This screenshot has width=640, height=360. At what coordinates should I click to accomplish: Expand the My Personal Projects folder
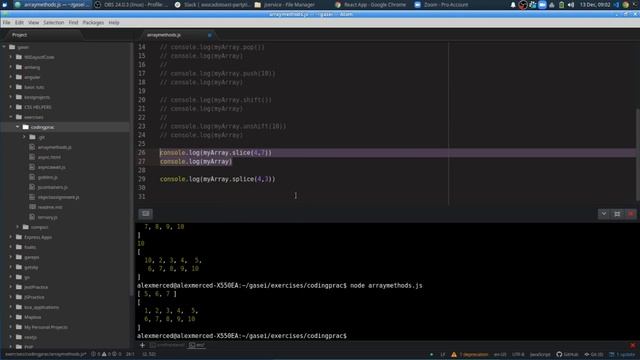click(11, 327)
